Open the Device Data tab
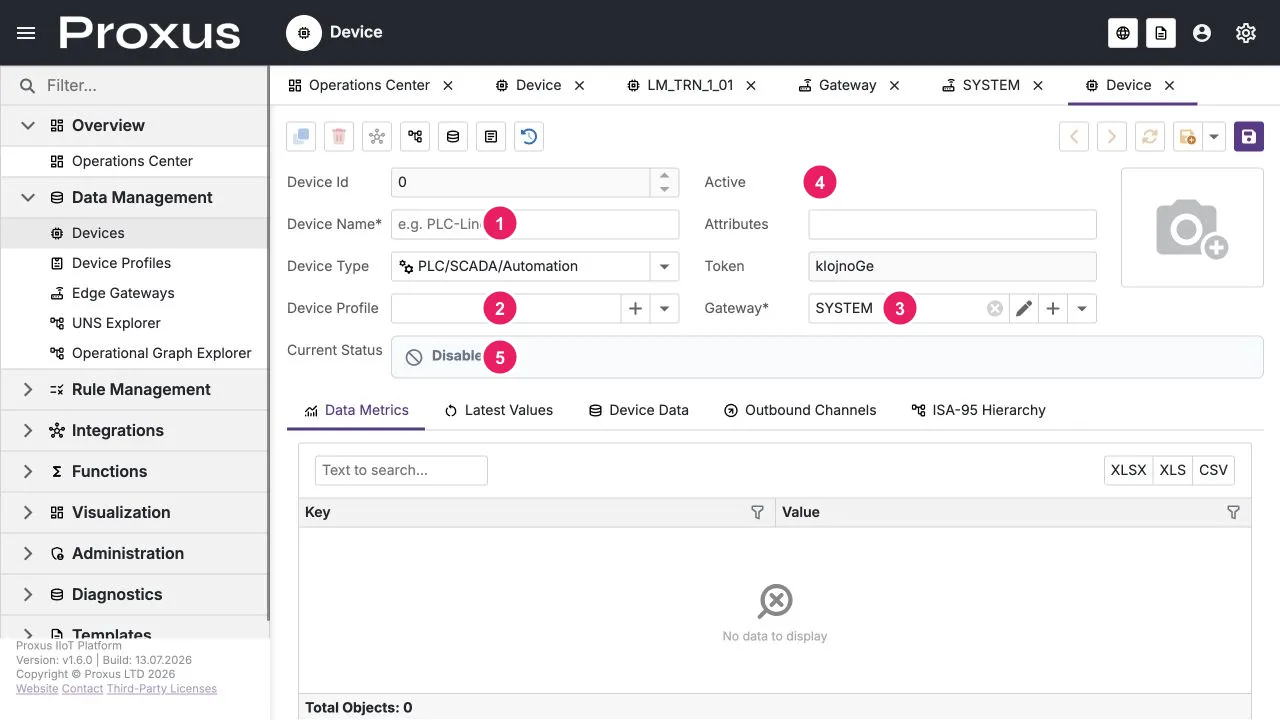The width and height of the screenshot is (1280, 720). [638, 410]
